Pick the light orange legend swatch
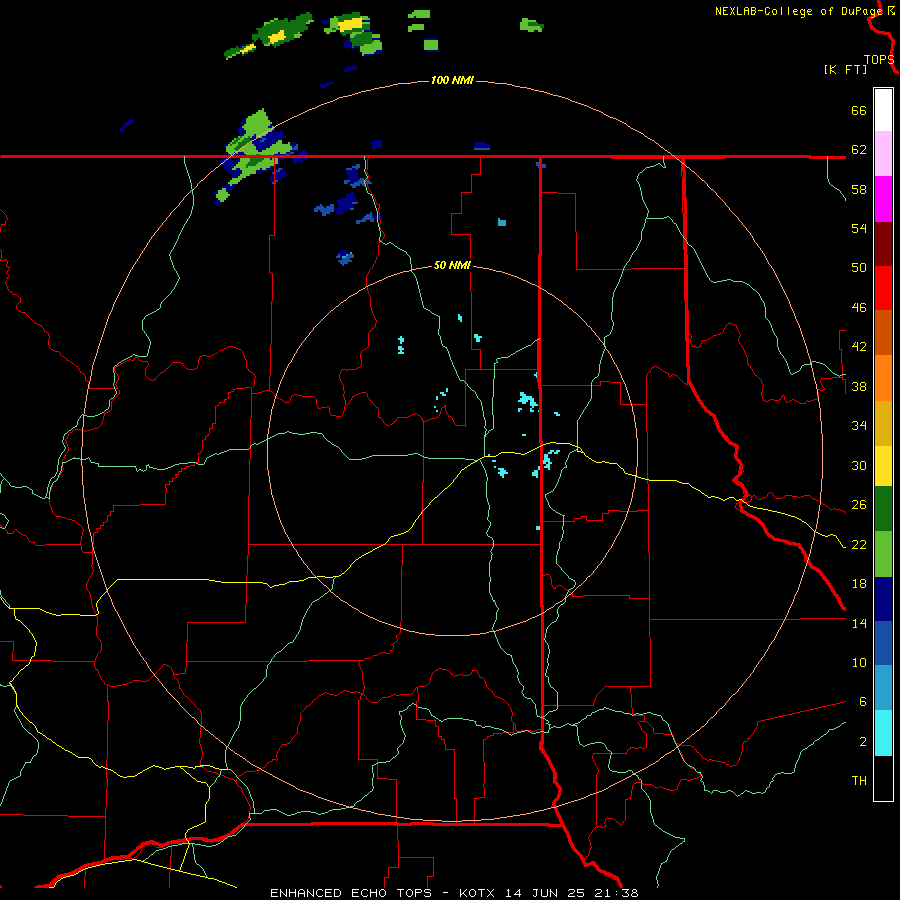The width and height of the screenshot is (900, 900). [883, 378]
